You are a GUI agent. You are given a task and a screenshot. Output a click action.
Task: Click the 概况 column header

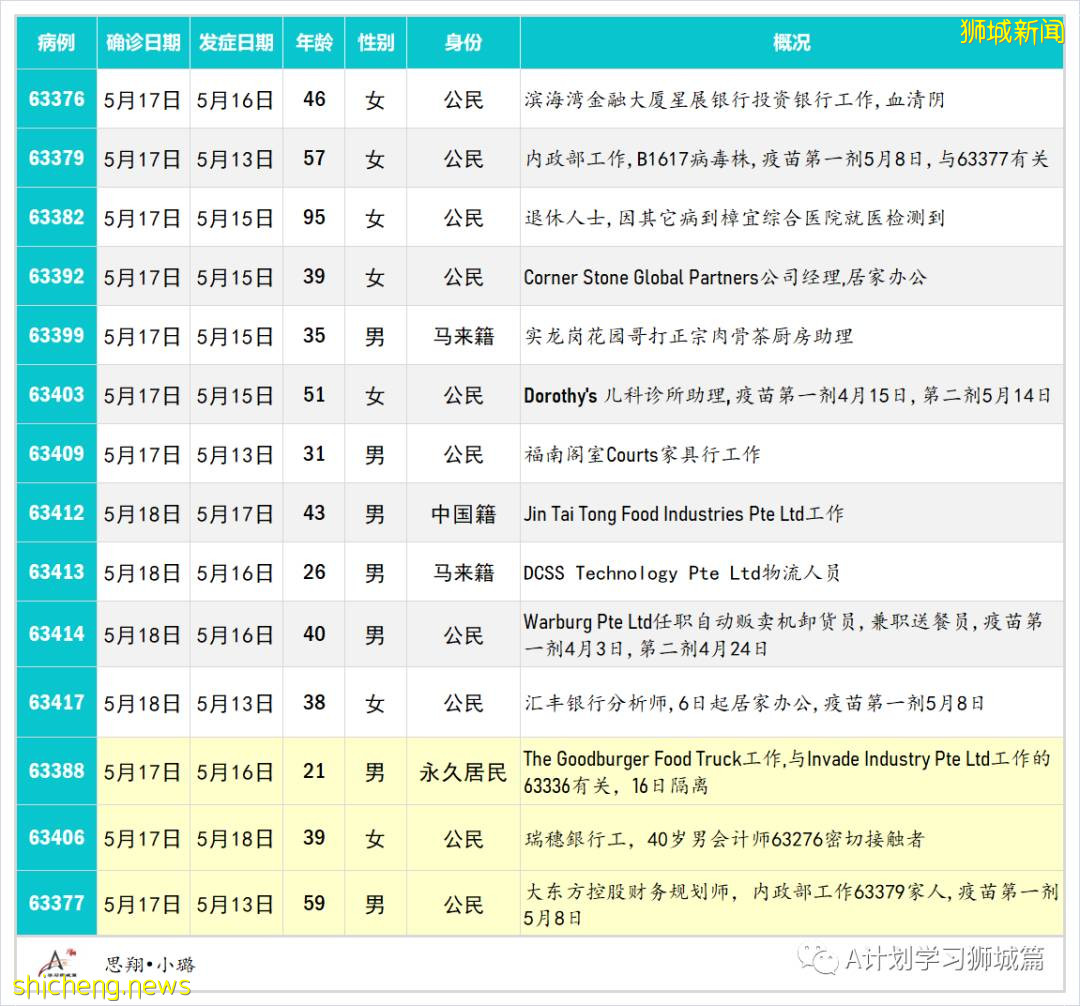tap(791, 43)
